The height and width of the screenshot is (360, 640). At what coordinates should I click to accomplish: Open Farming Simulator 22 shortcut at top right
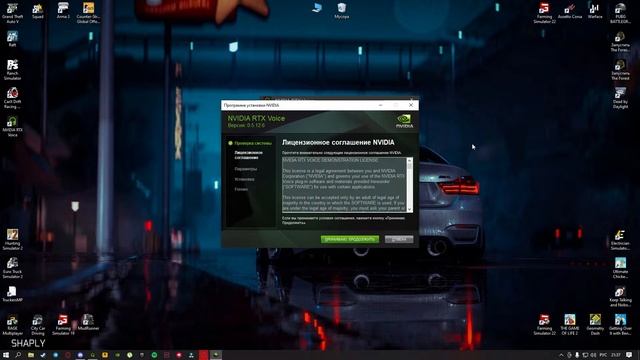tap(544, 13)
